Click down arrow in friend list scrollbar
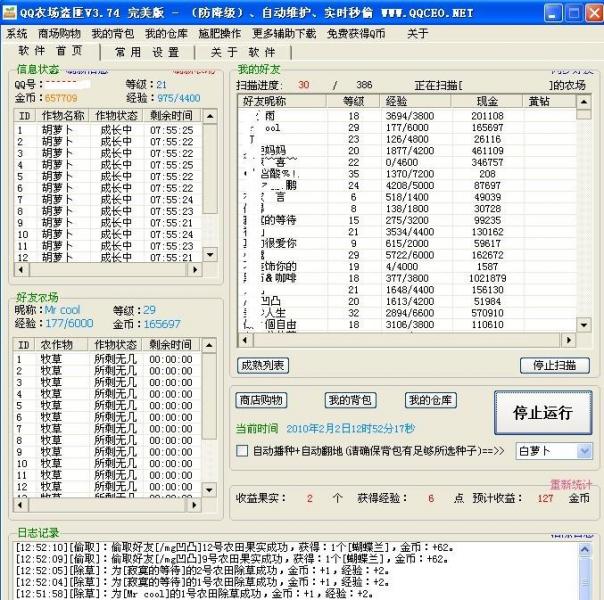The image size is (604, 600). point(584,325)
